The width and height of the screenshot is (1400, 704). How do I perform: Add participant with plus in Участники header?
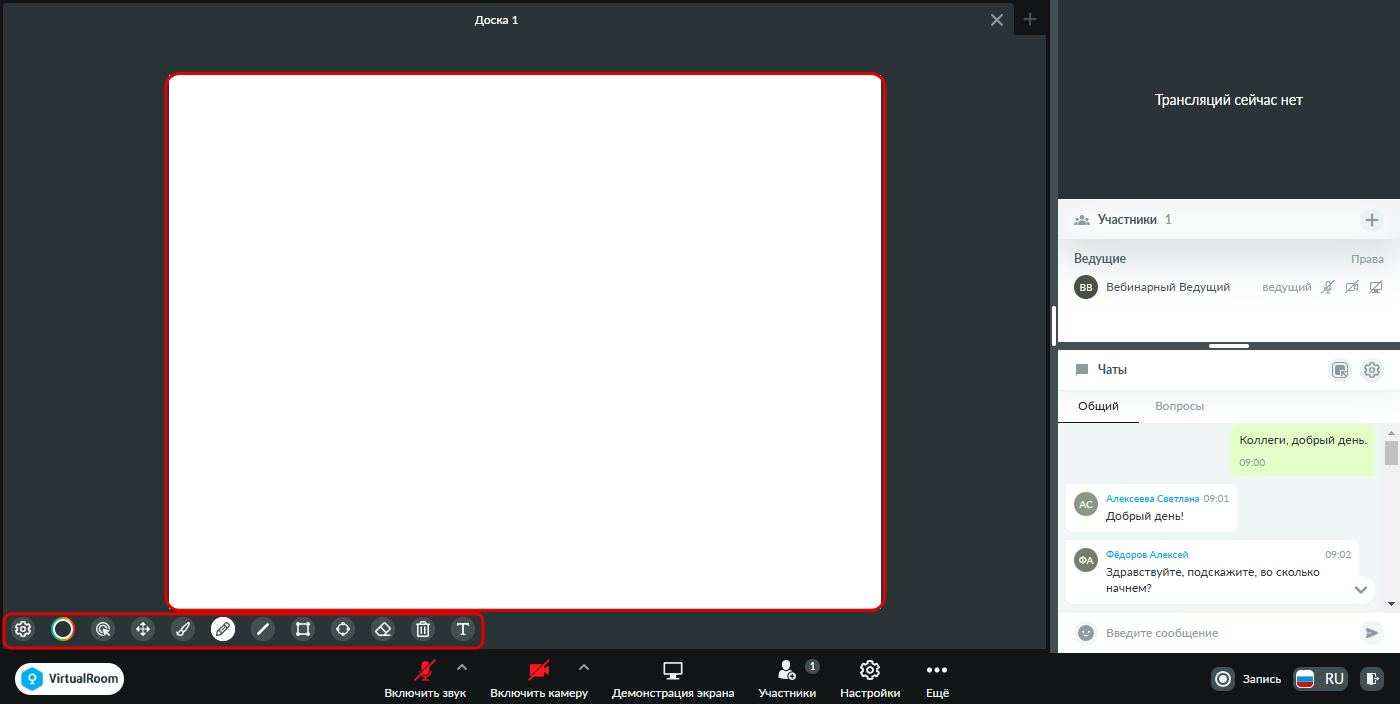(1372, 220)
